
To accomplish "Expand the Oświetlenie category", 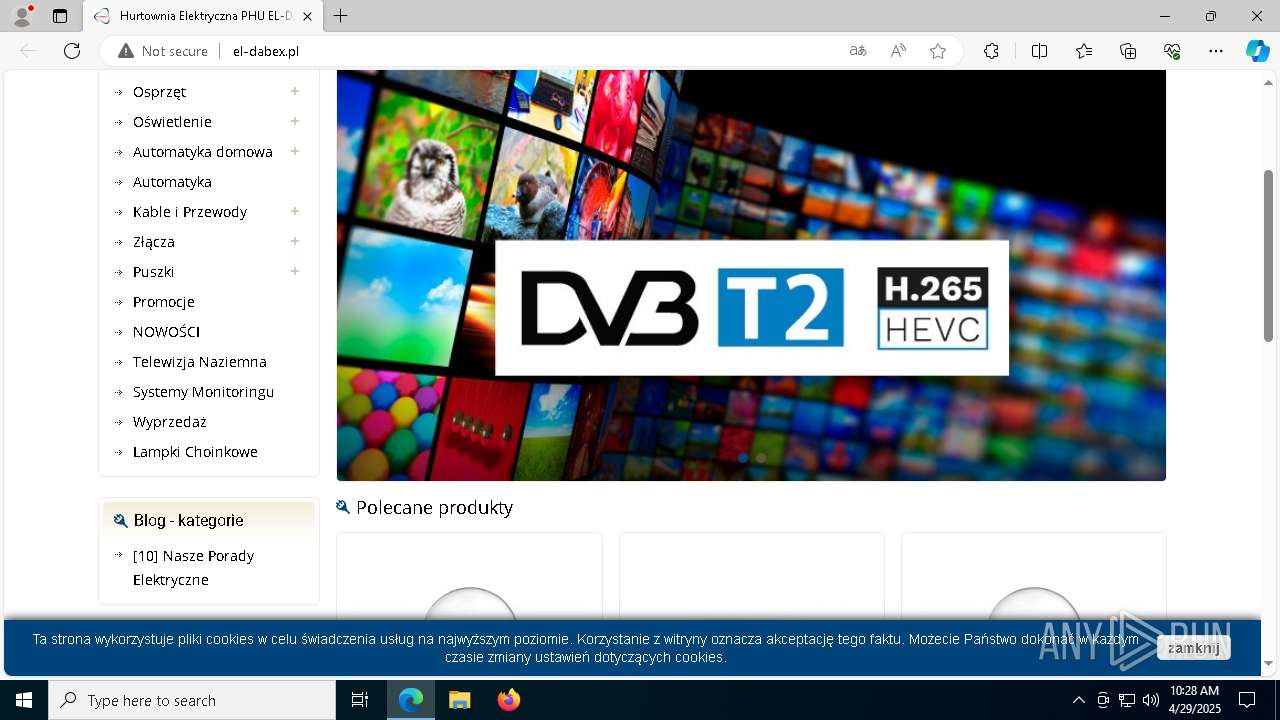I will tap(295, 121).
